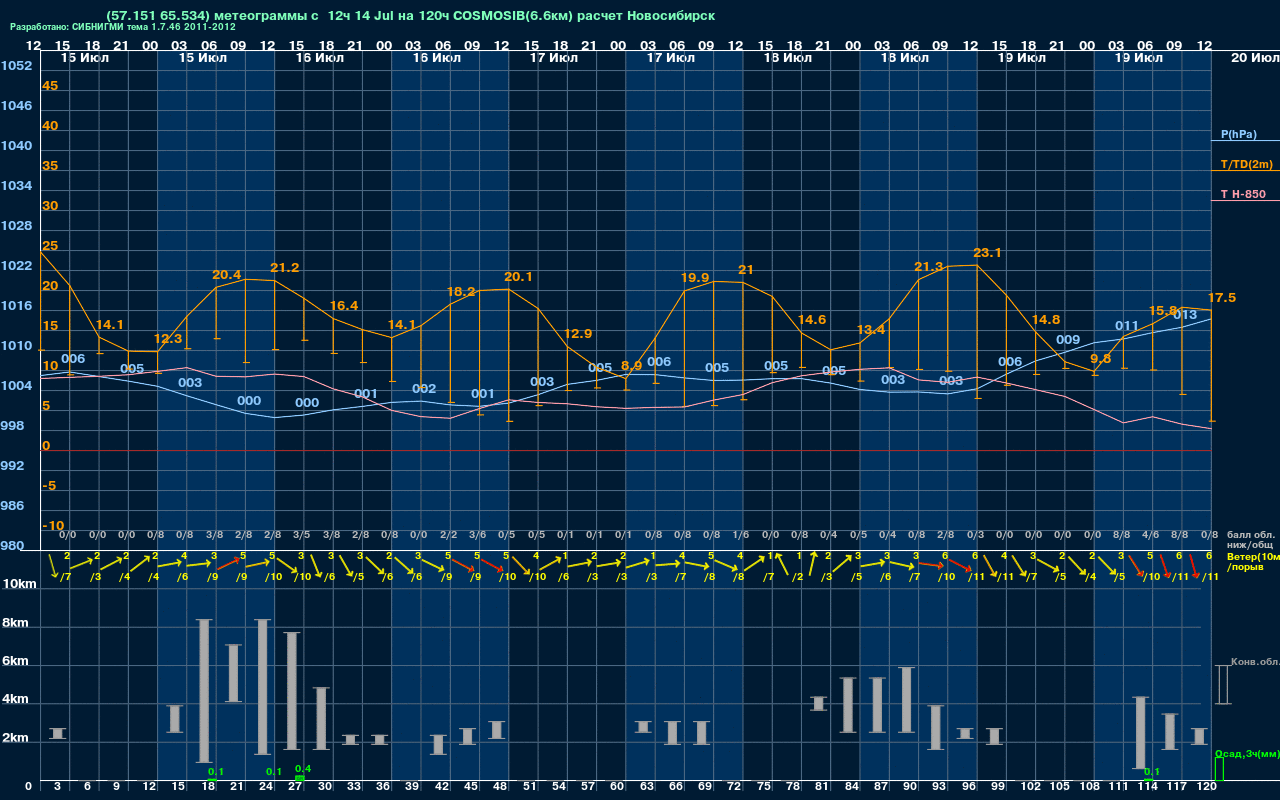Click the 17.5 temperature label

1222,298
